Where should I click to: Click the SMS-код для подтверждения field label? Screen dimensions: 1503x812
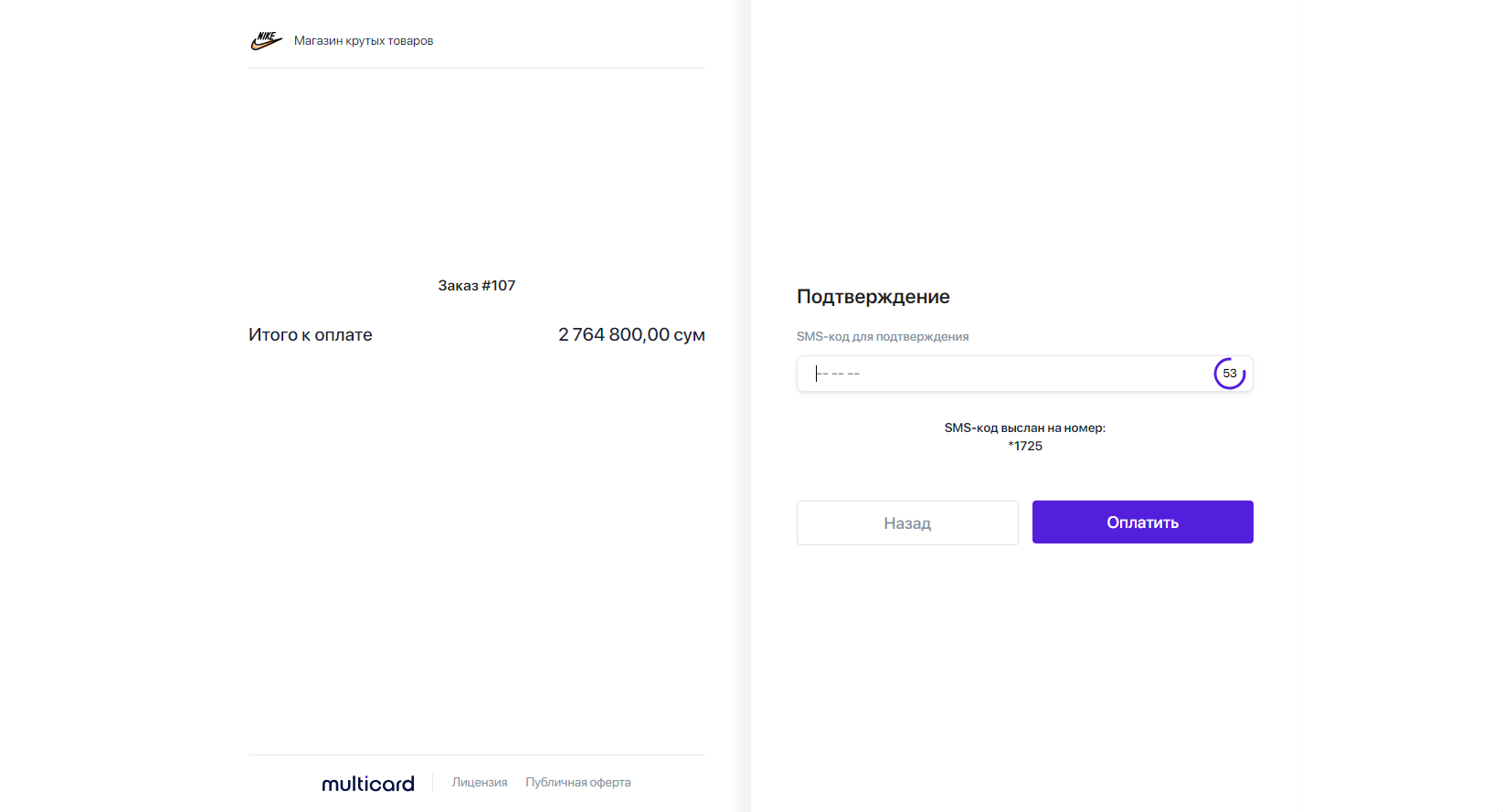[x=882, y=337]
